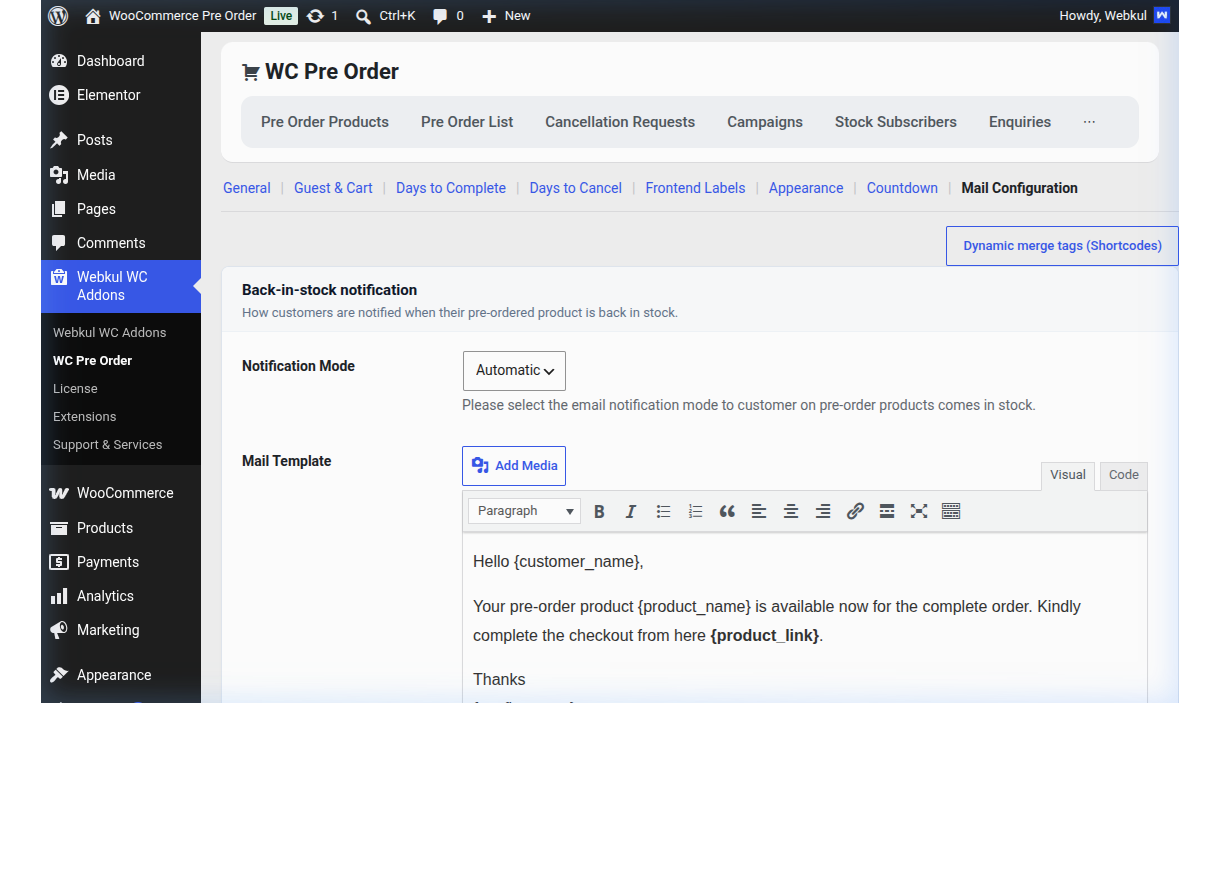
Task: Click the Webkul user avatar
Action: pos(1161,16)
